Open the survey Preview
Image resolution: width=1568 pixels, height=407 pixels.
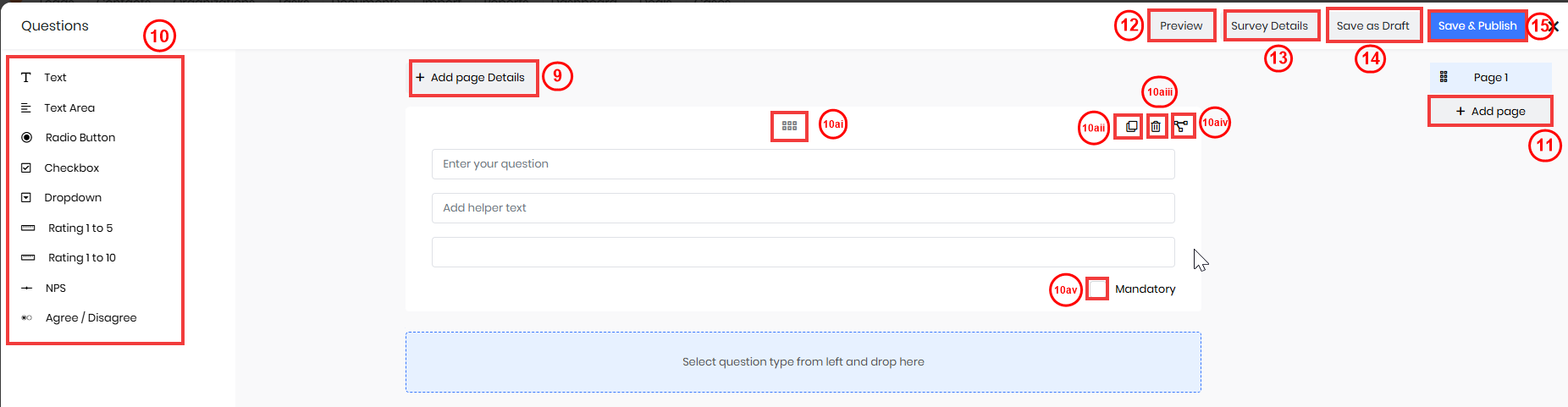(x=1181, y=25)
